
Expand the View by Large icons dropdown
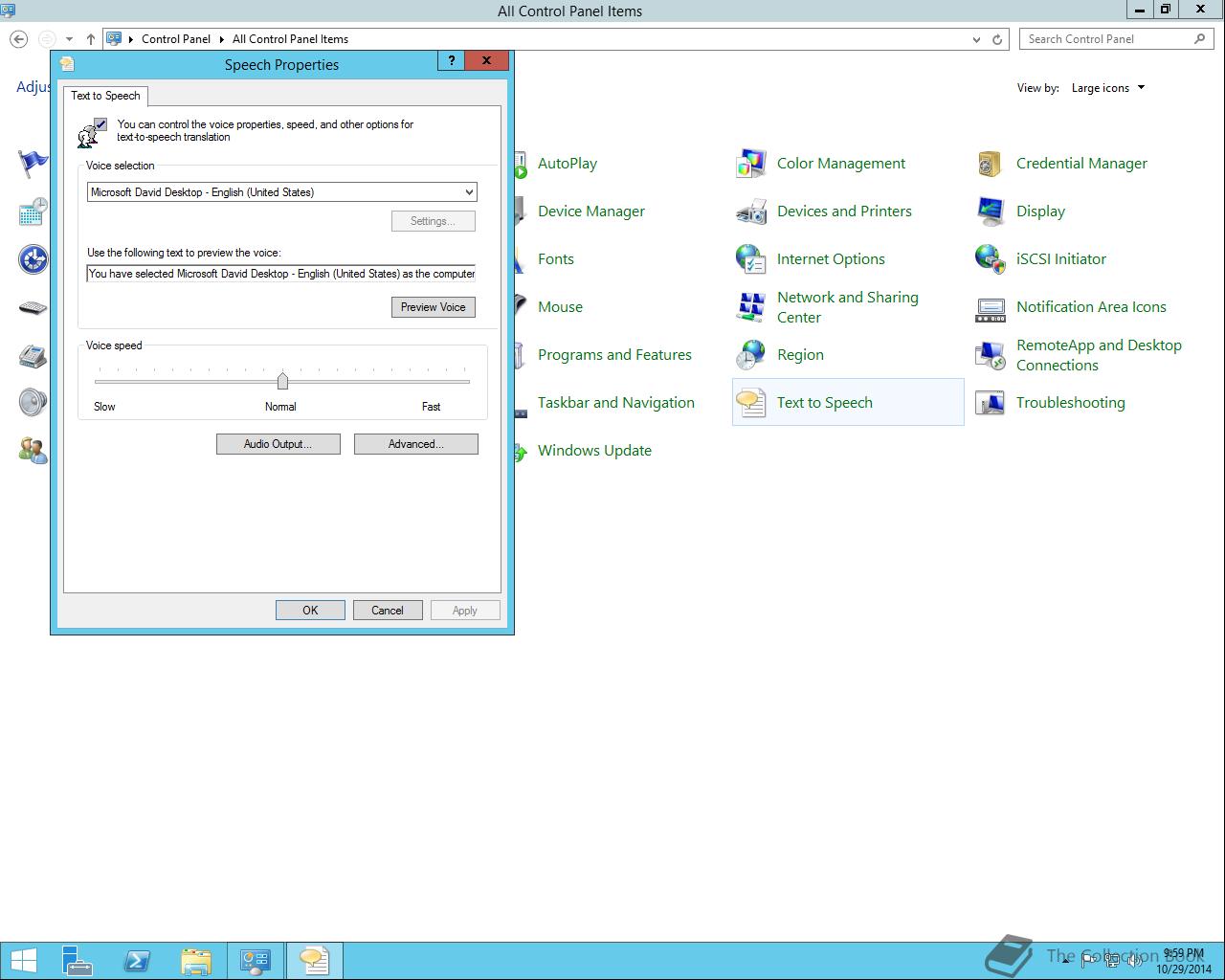click(x=1108, y=88)
